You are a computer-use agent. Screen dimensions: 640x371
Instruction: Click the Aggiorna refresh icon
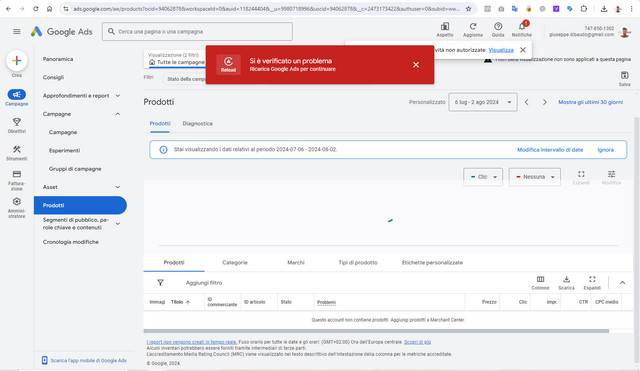point(473,27)
